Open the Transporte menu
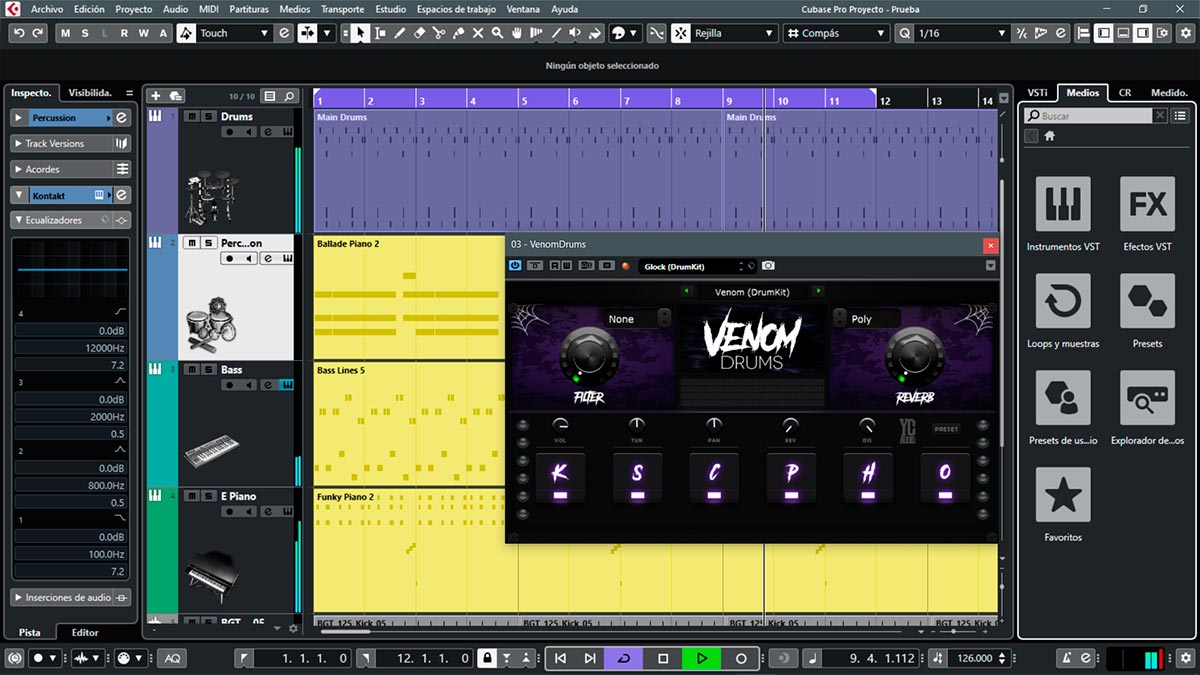This screenshot has width=1200, height=675. pos(343,9)
